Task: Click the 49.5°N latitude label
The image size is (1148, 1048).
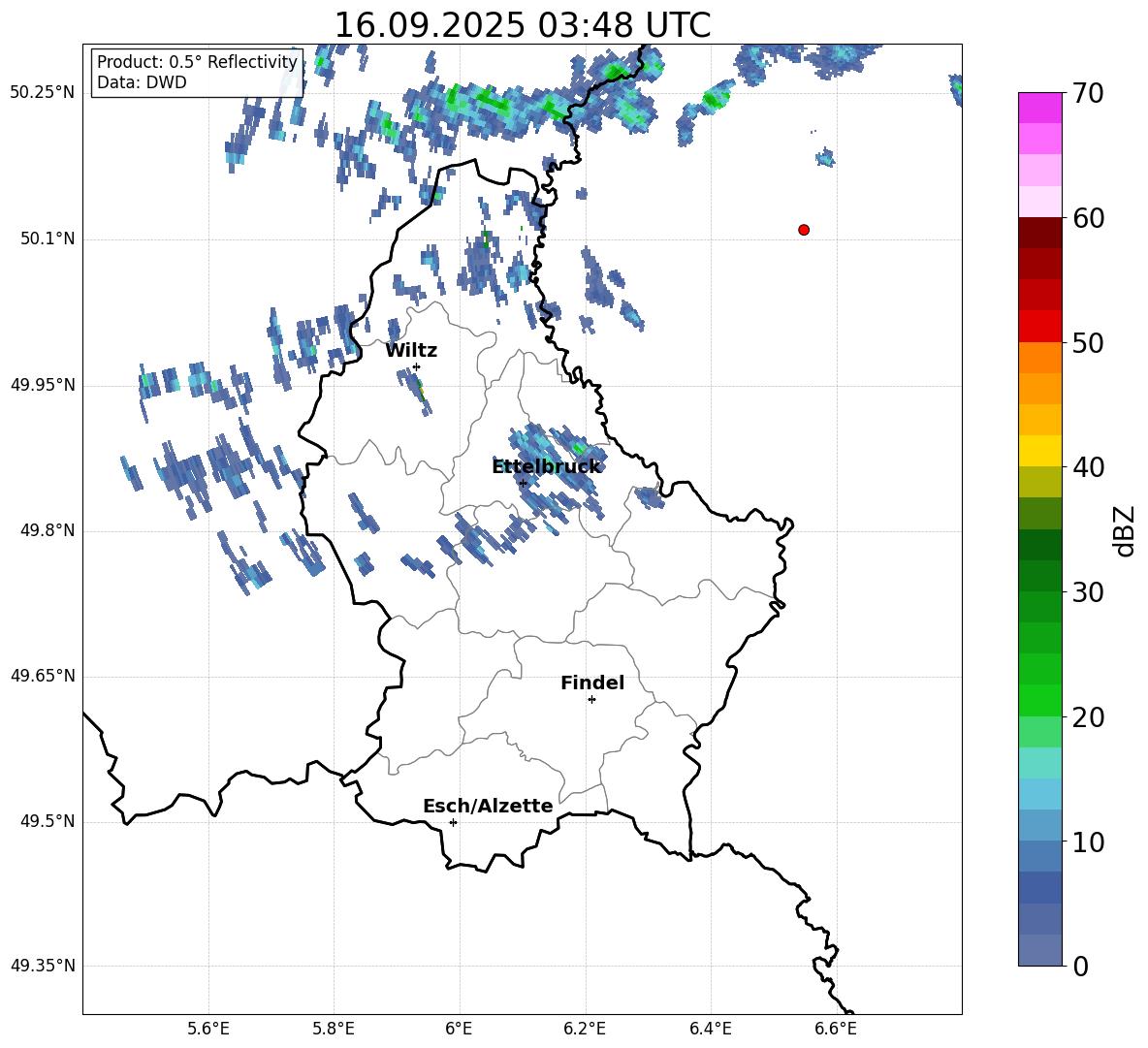Action: (48, 821)
